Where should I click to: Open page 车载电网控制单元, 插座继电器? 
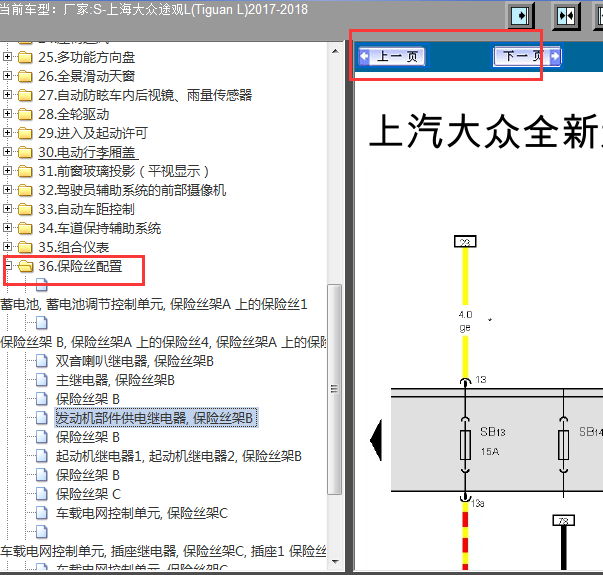[x=163, y=551]
